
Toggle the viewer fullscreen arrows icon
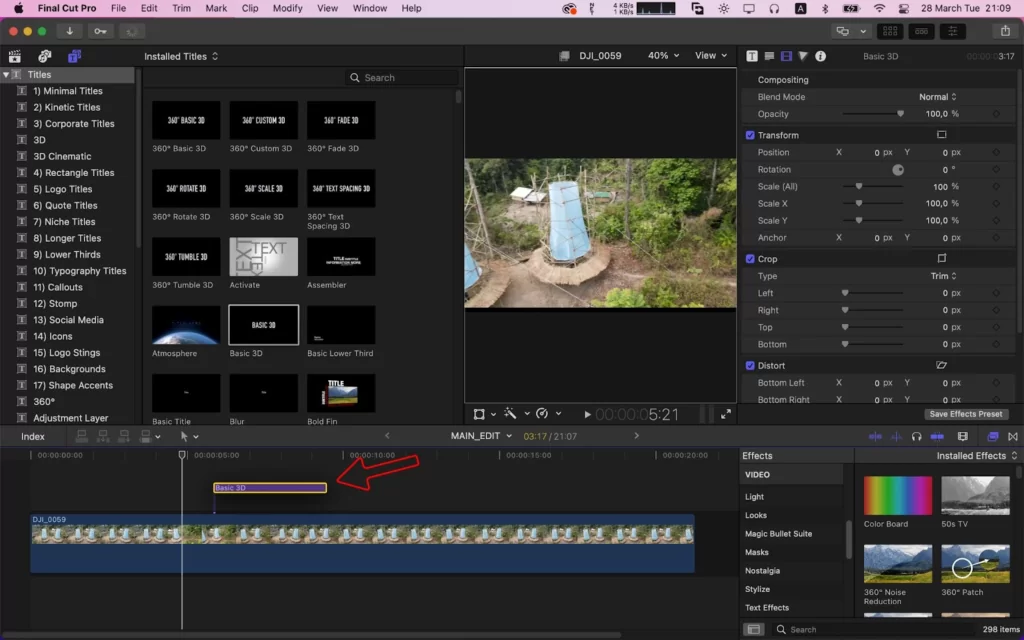(726, 414)
